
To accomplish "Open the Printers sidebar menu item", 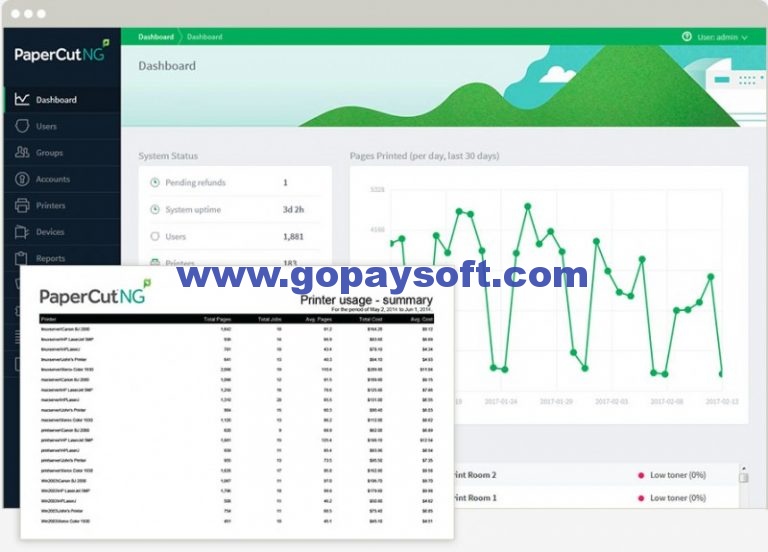I will pos(62,205).
